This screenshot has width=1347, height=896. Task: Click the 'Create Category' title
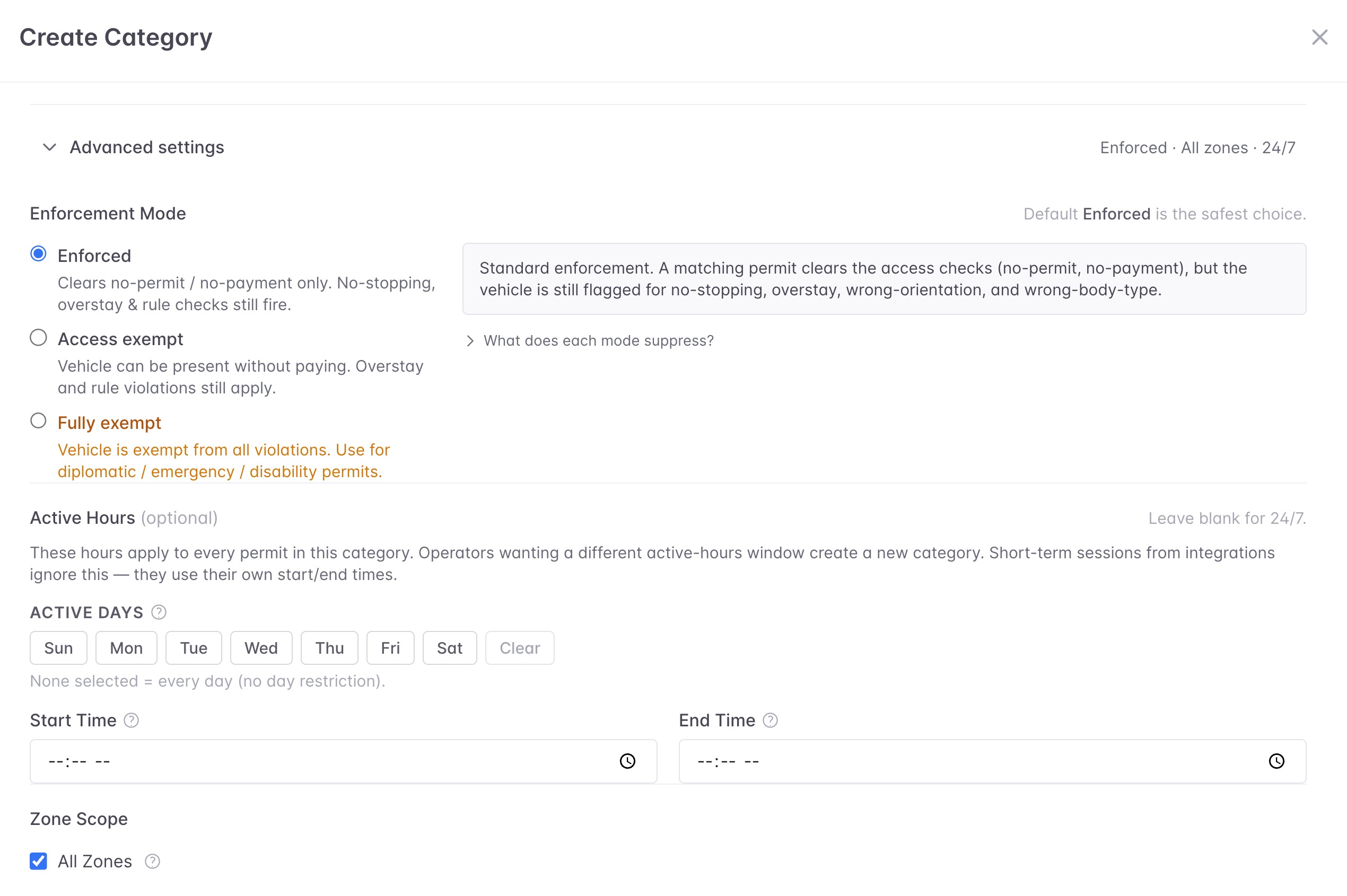tap(116, 38)
